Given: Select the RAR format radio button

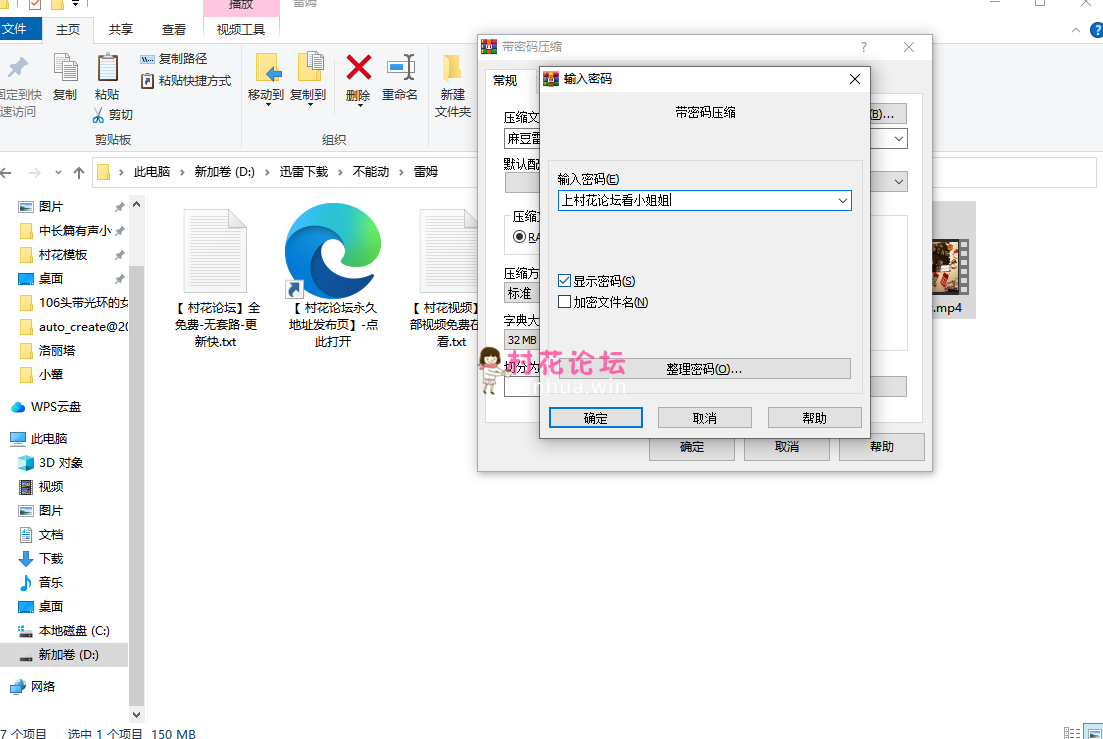Looking at the screenshot, I should [519, 236].
